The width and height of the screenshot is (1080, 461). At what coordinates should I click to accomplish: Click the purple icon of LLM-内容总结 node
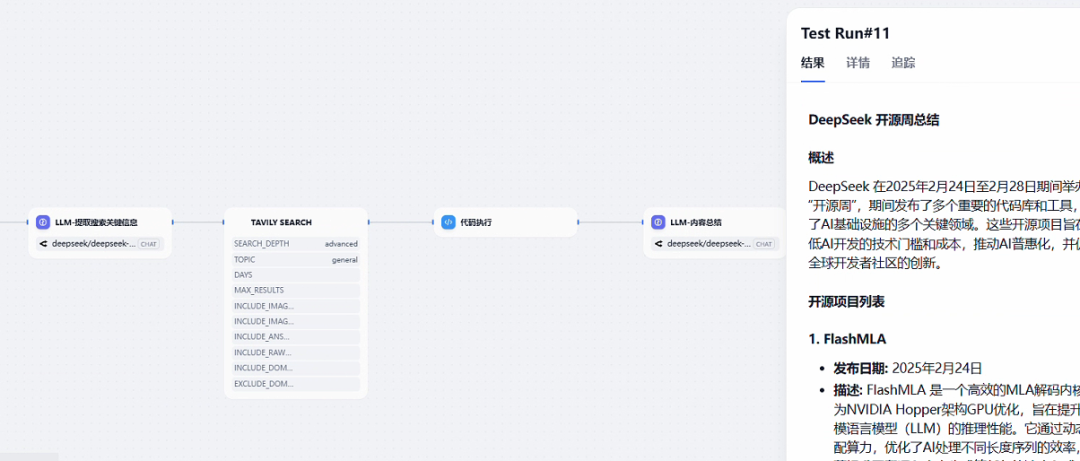[x=658, y=222]
